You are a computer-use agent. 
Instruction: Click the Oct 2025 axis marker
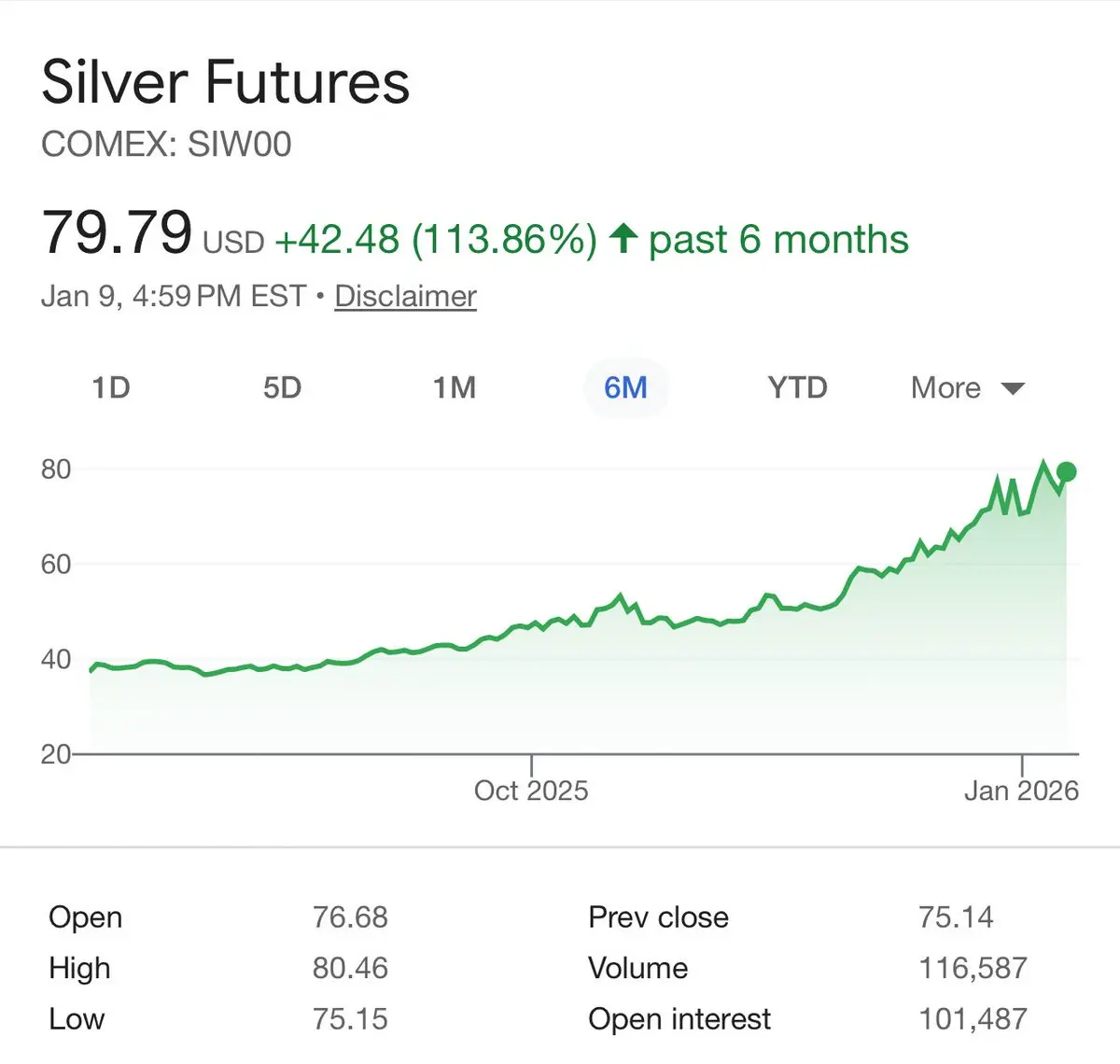pyautogui.click(x=531, y=791)
